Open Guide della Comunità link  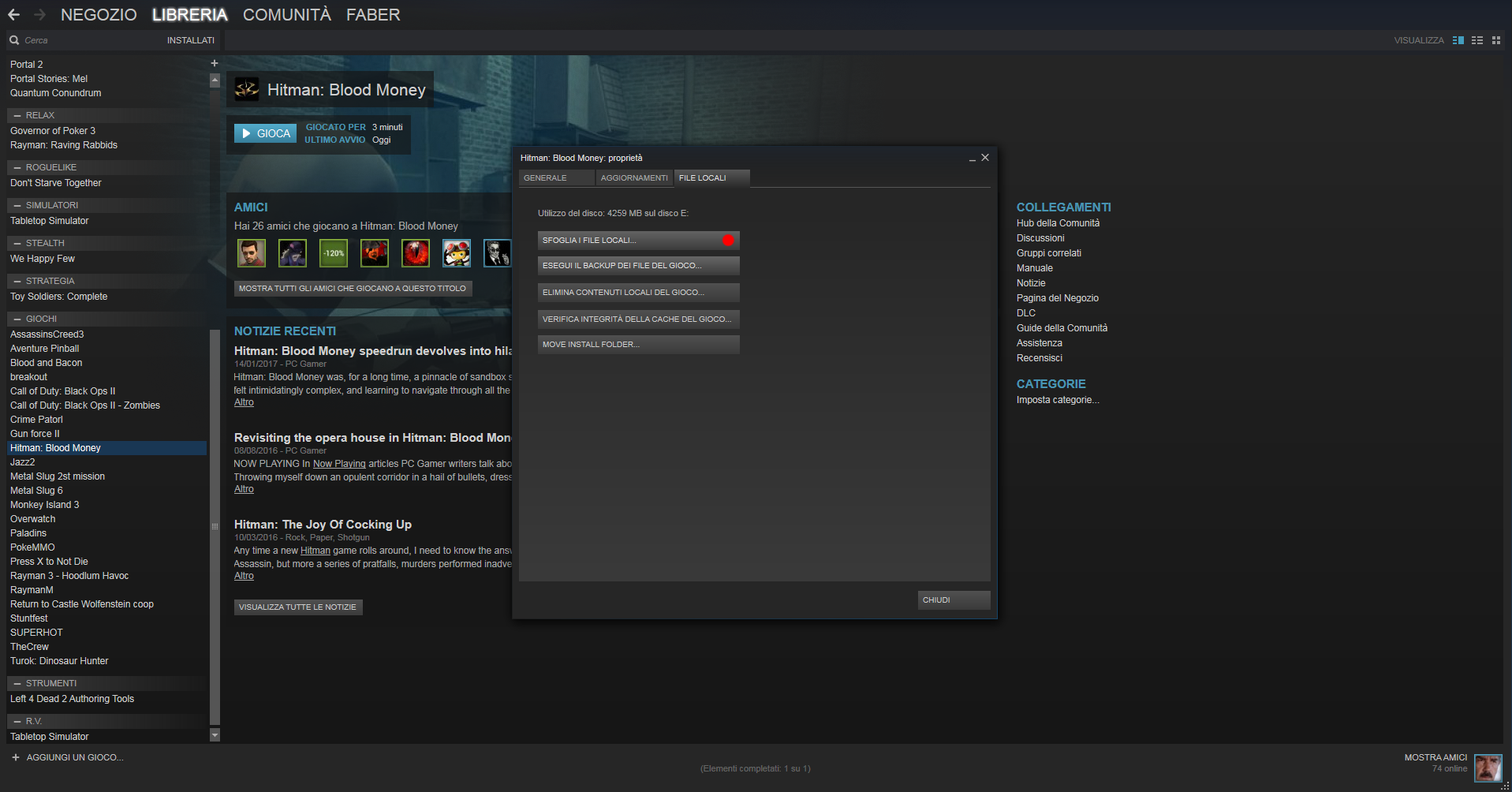click(x=1062, y=328)
